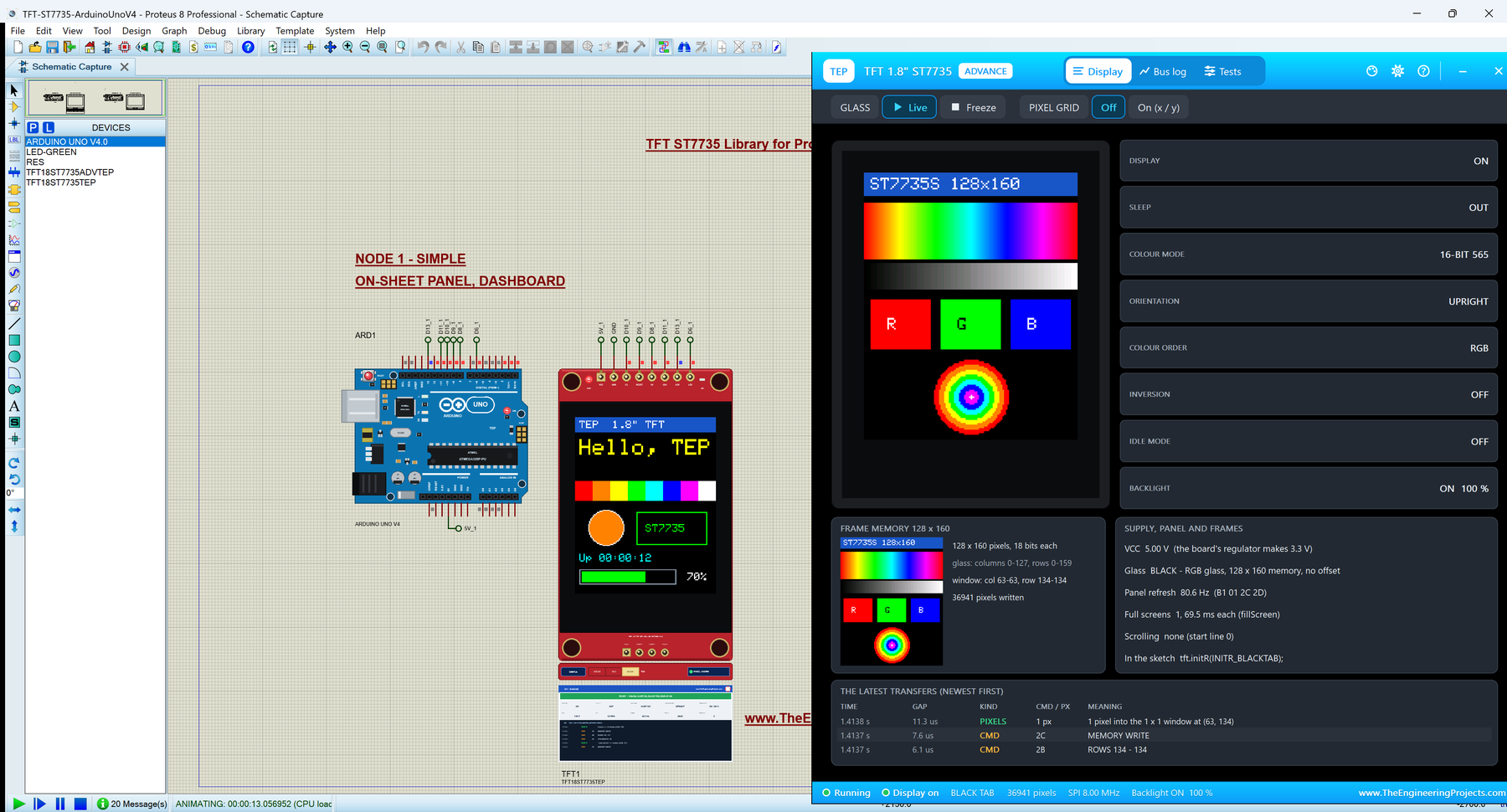
Task: Click the Save Project toolbar icon
Action: coord(52,48)
